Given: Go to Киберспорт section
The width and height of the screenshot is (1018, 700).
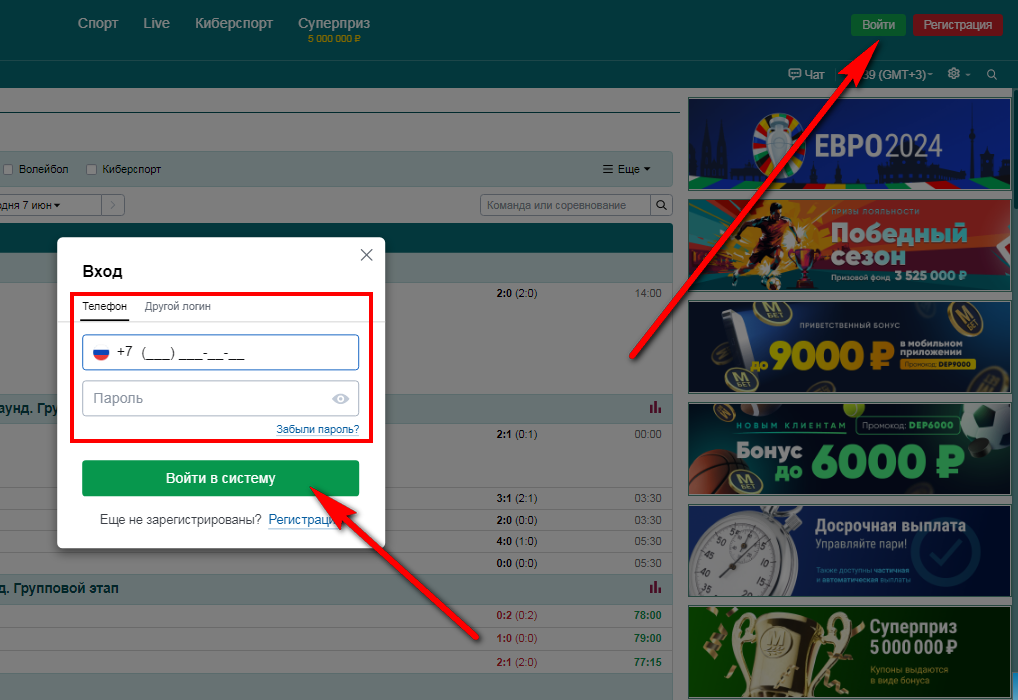Looking at the screenshot, I should [234, 23].
